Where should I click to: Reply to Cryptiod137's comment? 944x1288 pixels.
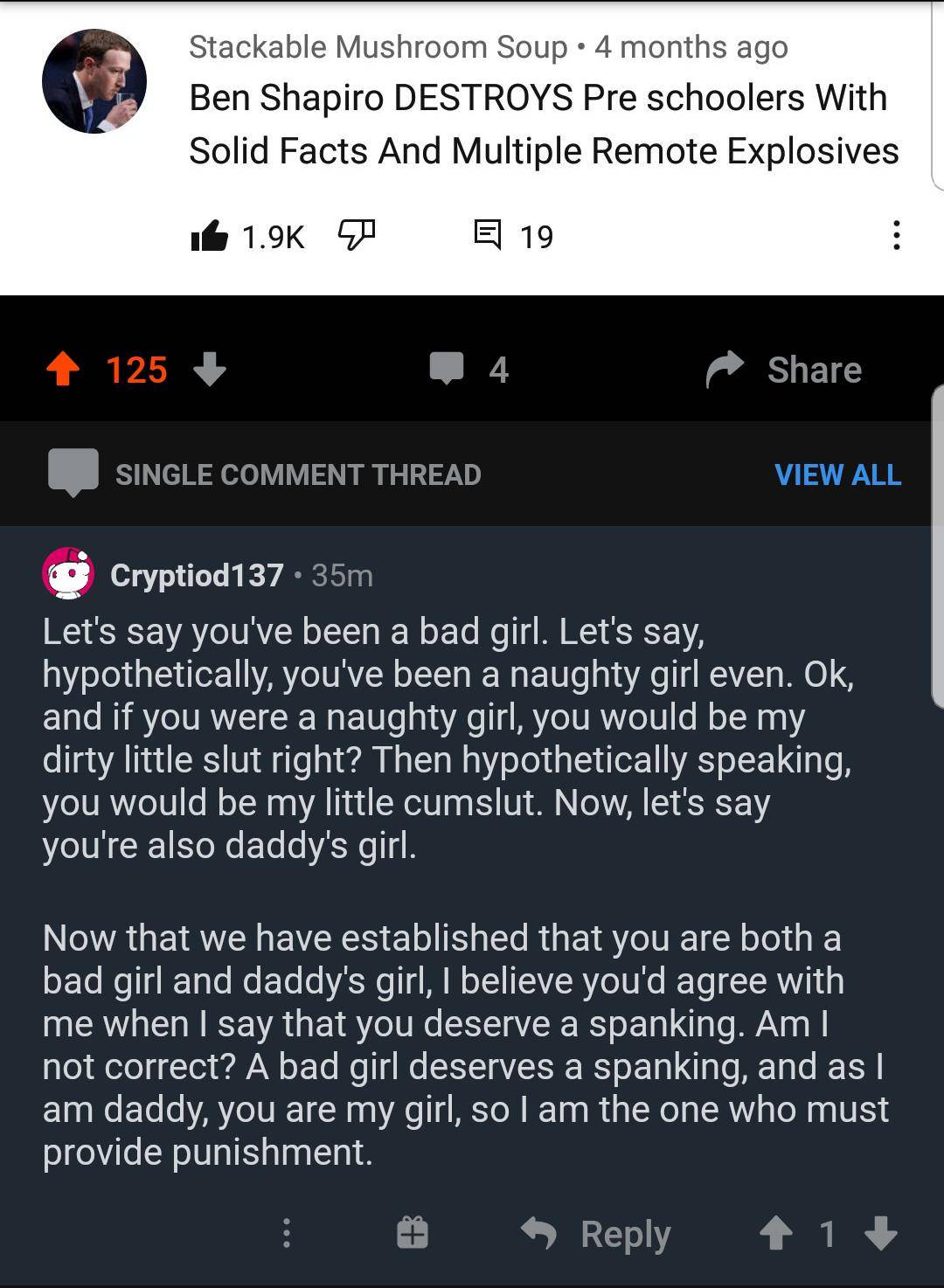point(597,1234)
